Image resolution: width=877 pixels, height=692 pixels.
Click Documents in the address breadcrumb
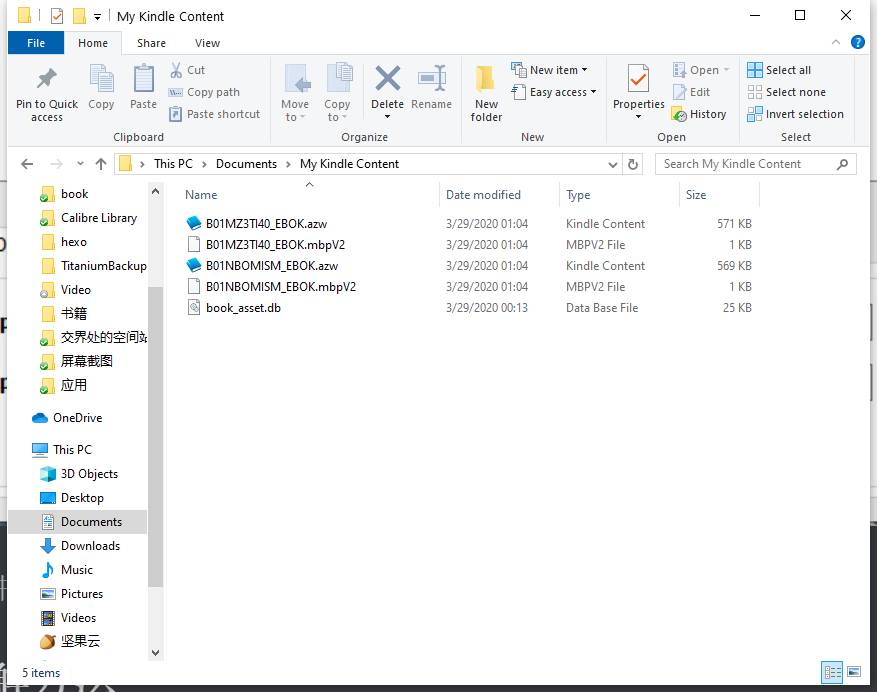tap(246, 164)
